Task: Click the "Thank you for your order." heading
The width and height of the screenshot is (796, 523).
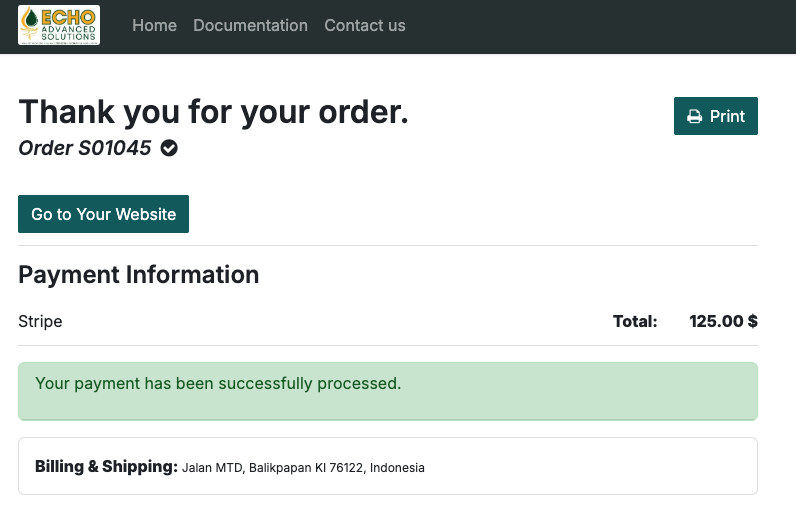Action: 213,112
